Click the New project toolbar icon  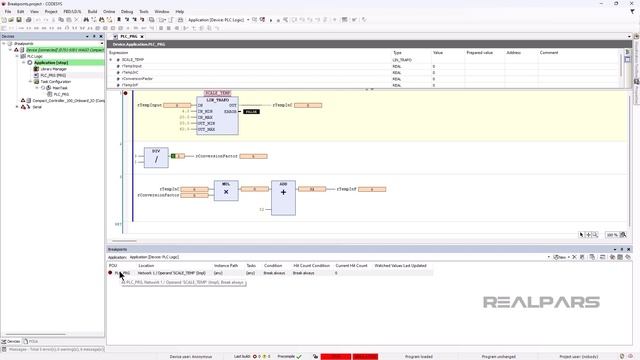click(4, 20)
